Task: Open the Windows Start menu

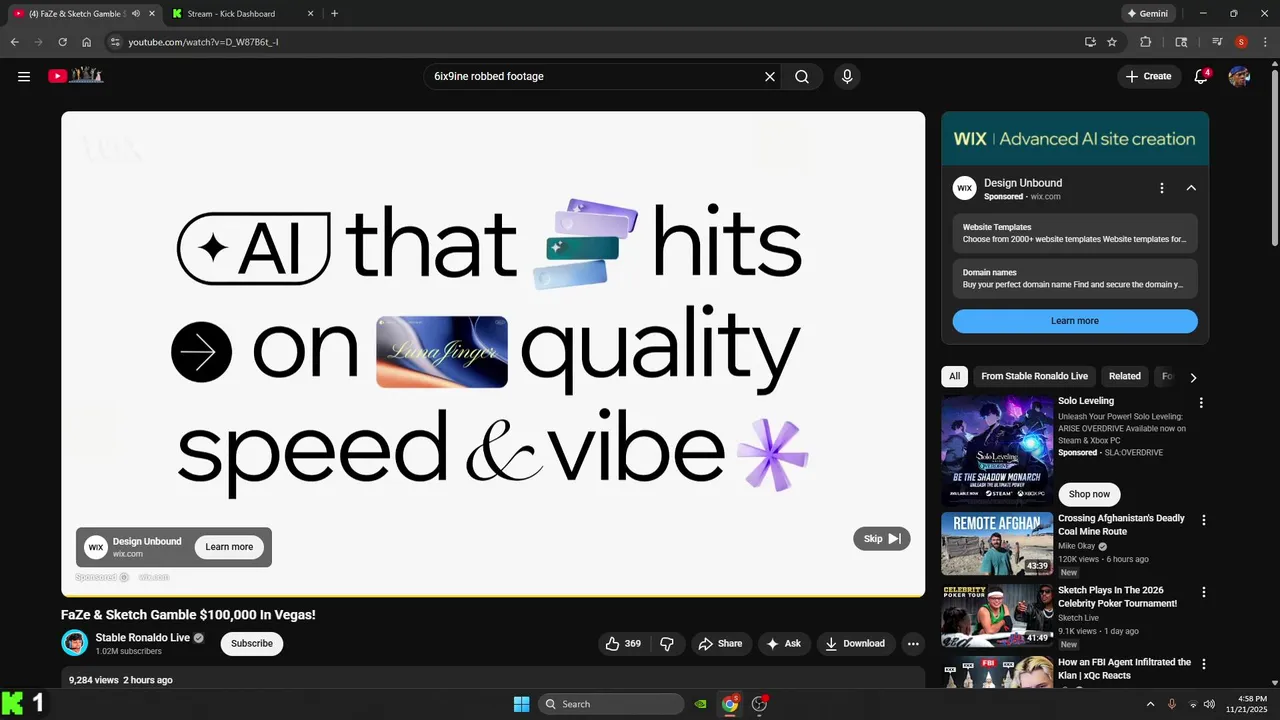Action: pyautogui.click(x=521, y=704)
